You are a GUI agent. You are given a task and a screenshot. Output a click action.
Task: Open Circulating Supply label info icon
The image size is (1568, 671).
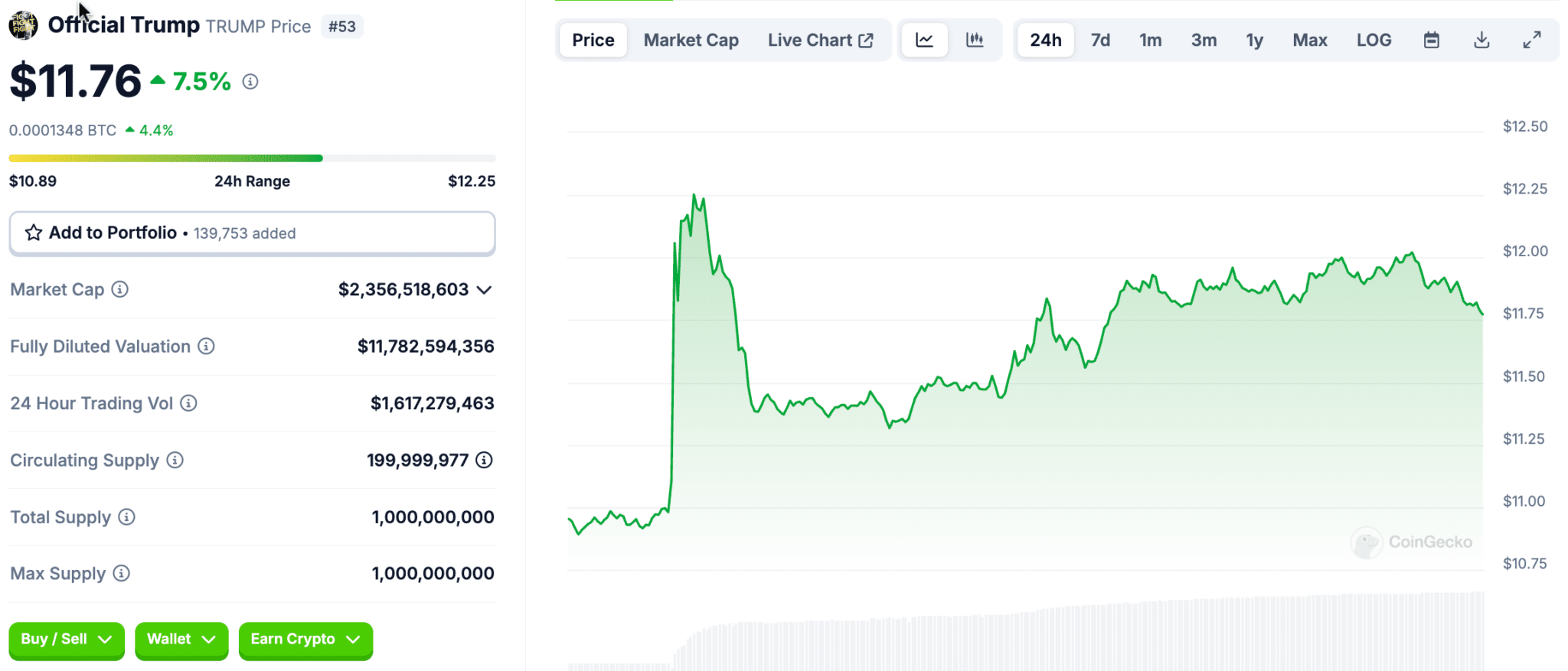175,460
